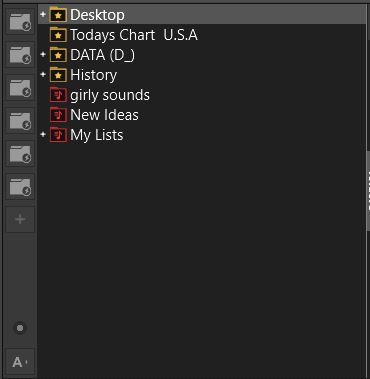This screenshot has height=379, width=370.
Task: Expand the My Lists folder
Action: click(43, 134)
